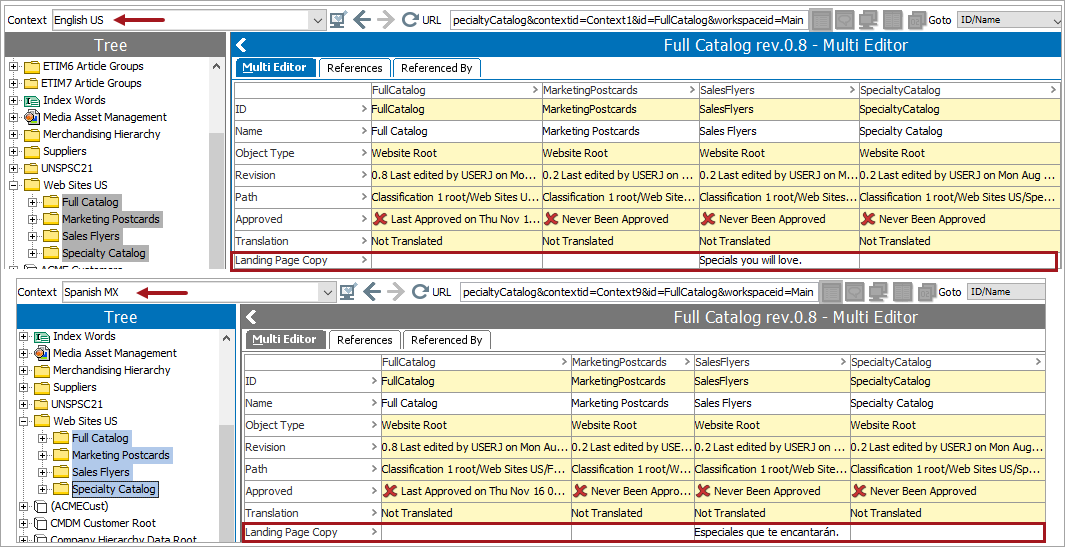1065x547 pixels.
Task: Open Goto ID/Name dropdown in English US window
Action: (x=1057, y=20)
